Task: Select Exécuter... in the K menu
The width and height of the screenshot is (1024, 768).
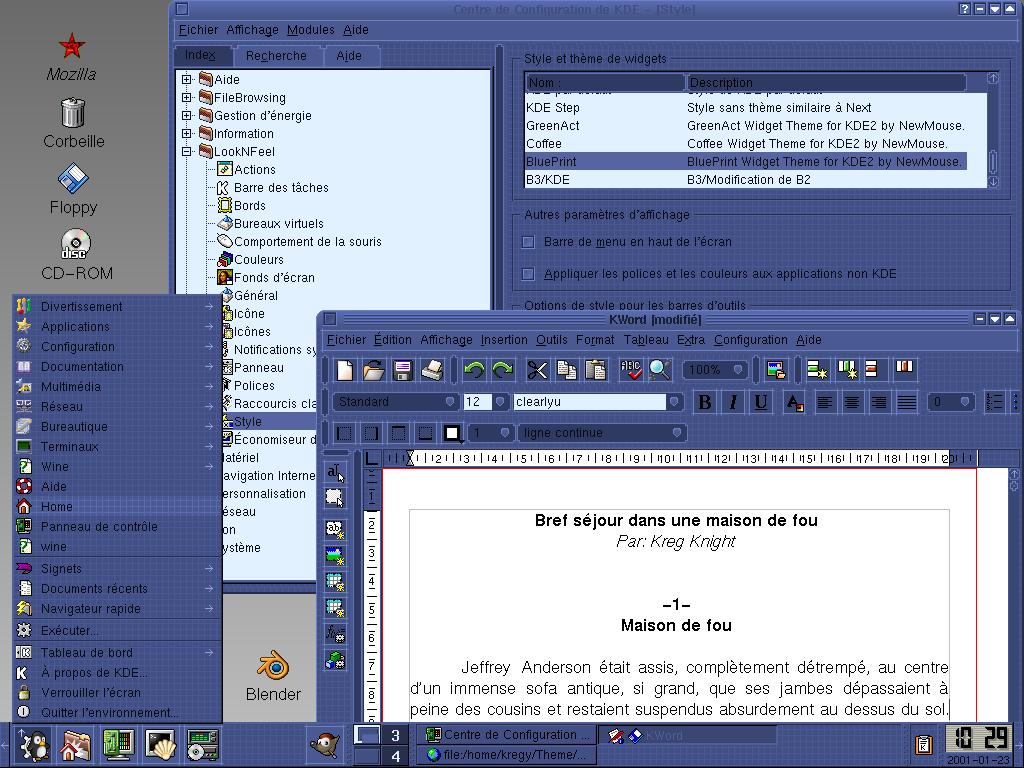Action: 118,630
